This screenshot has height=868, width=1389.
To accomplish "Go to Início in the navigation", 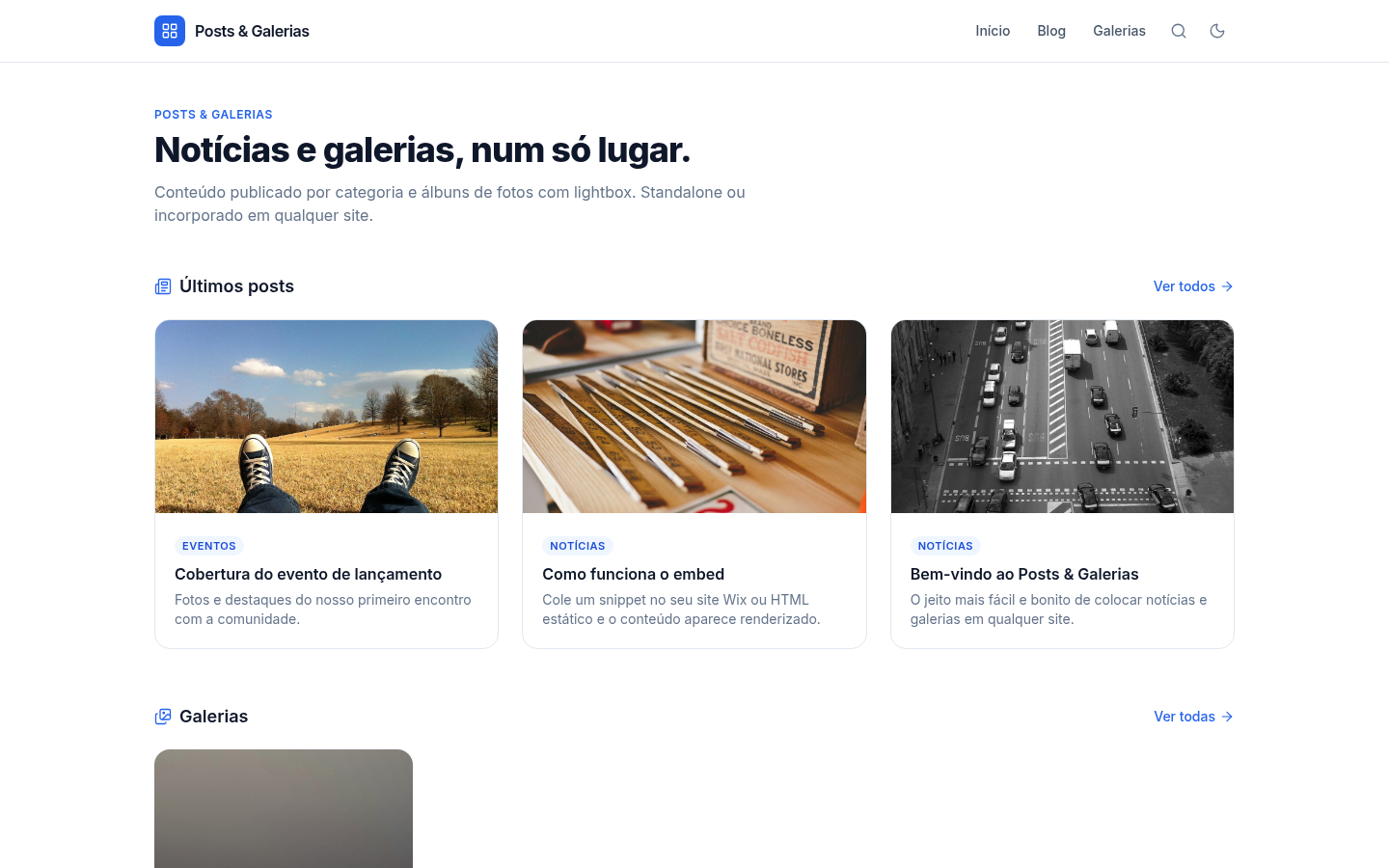I will (993, 31).
